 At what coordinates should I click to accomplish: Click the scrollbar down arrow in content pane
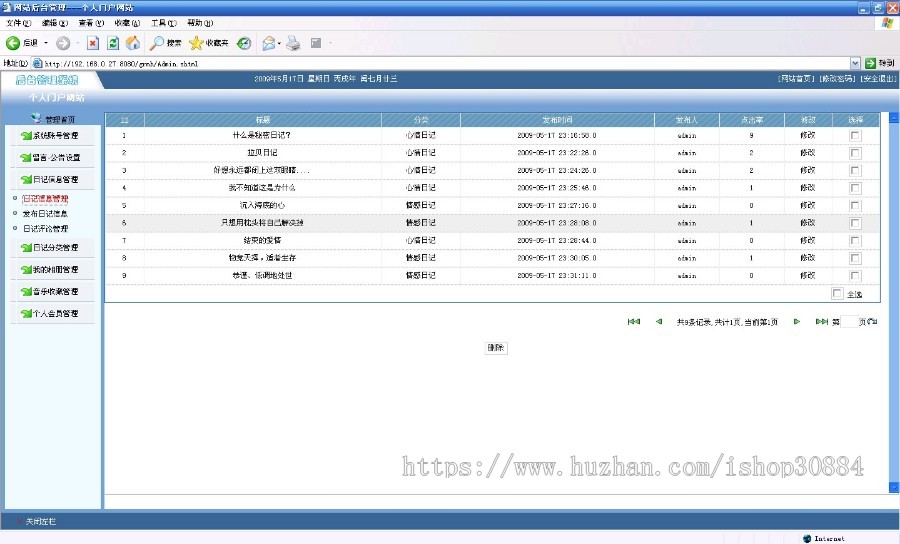894,488
